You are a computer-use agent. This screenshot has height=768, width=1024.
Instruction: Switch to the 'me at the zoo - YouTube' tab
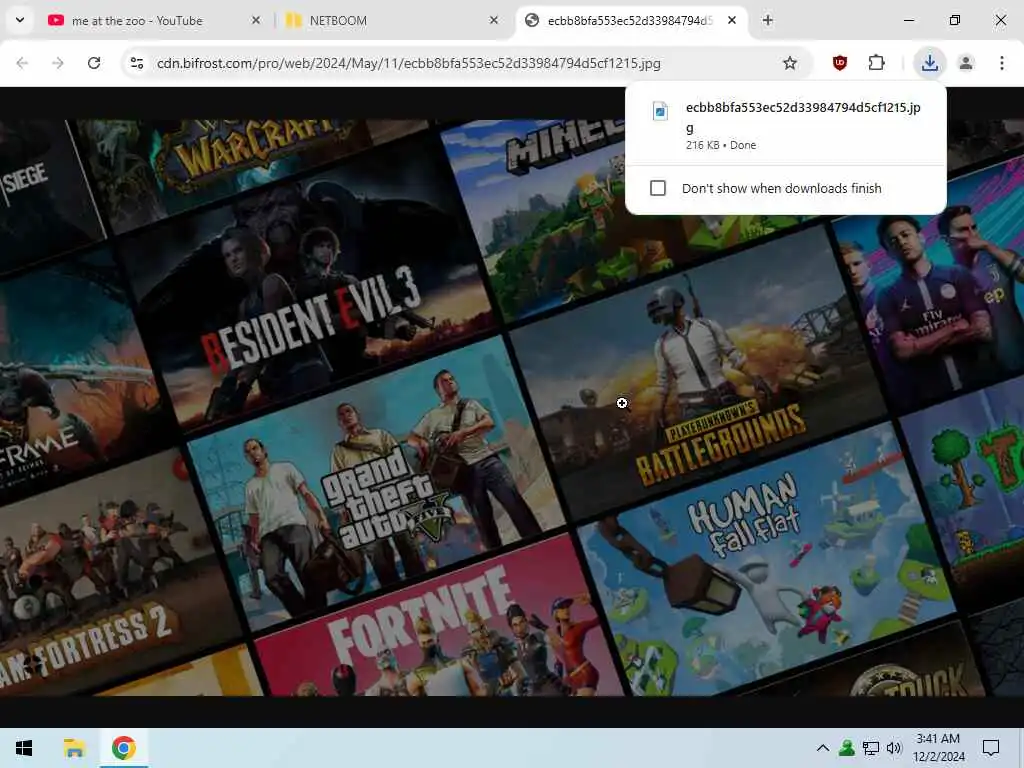(154, 20)
